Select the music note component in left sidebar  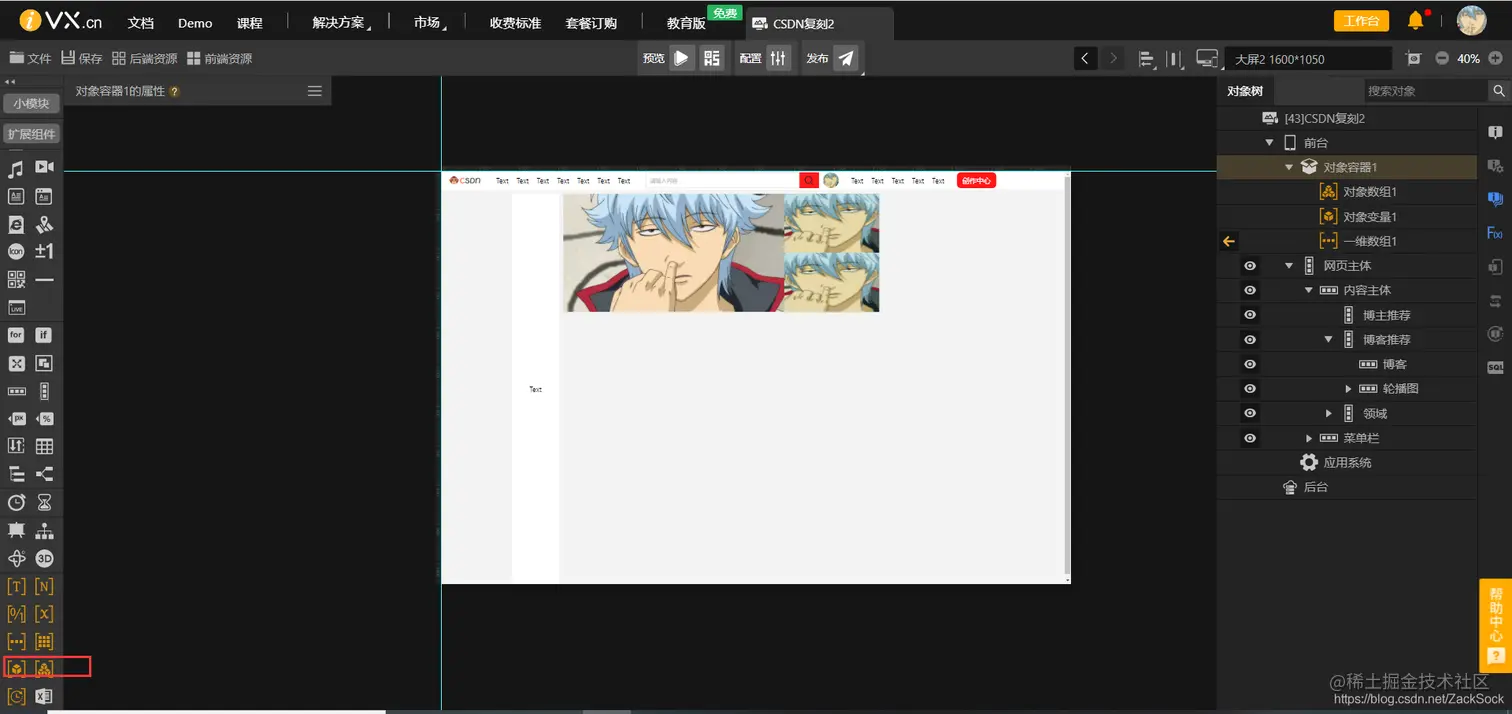[x=15, y=167]
